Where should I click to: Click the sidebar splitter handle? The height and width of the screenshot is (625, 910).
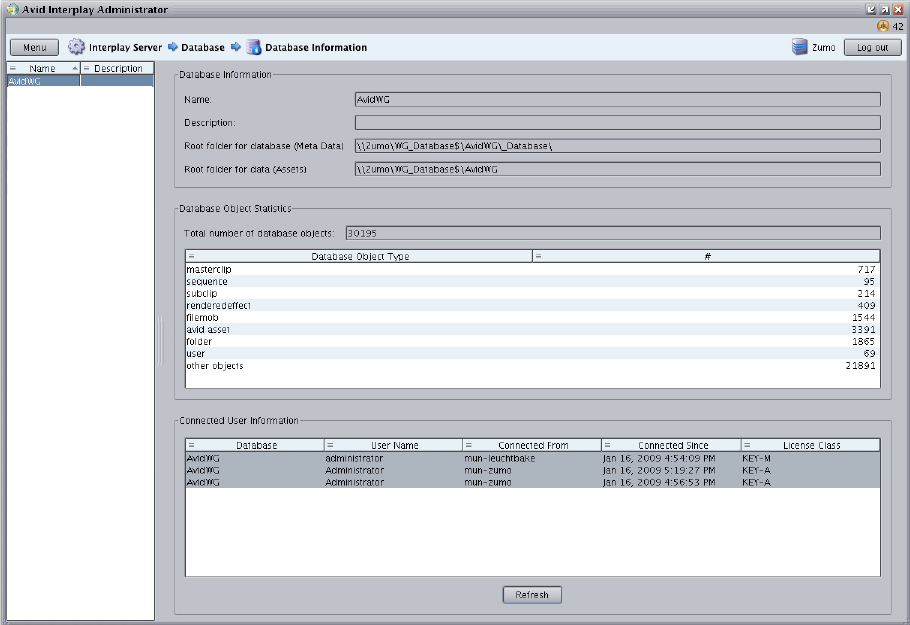[x=160, y=341]
